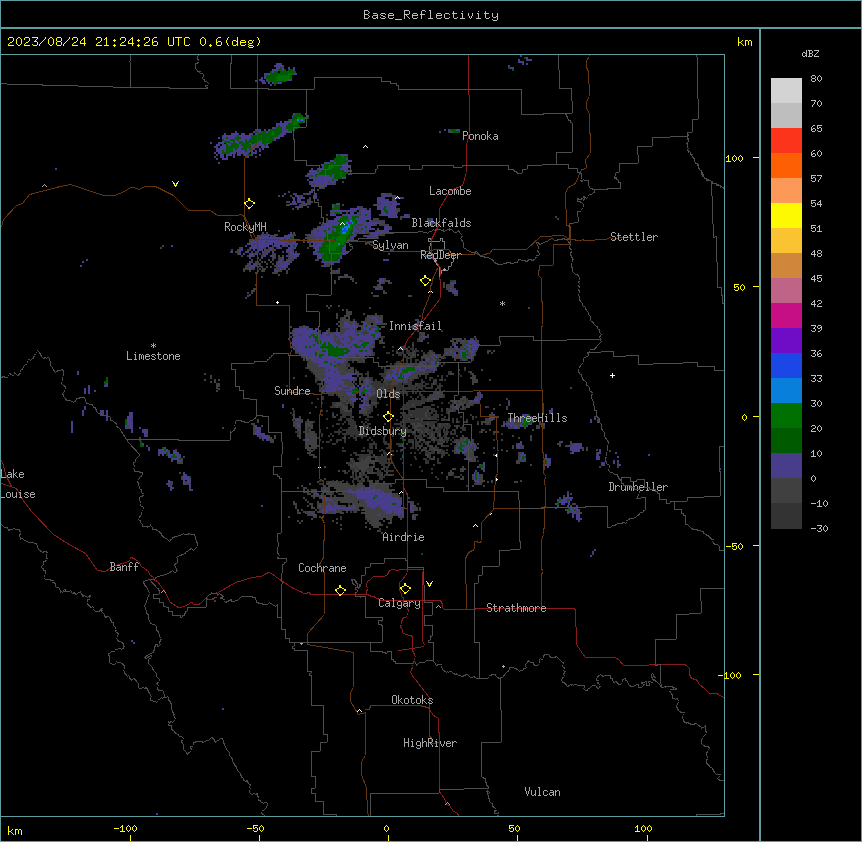Click the -50 tick on right axis
The width and height of the screenshot is (862, 842).
[x=734, y=546]
